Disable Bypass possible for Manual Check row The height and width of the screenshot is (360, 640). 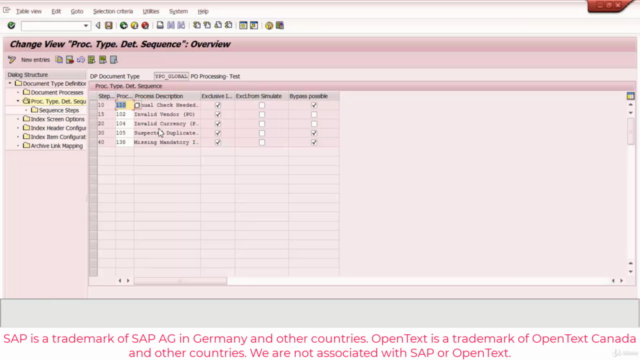pos(314,105)
